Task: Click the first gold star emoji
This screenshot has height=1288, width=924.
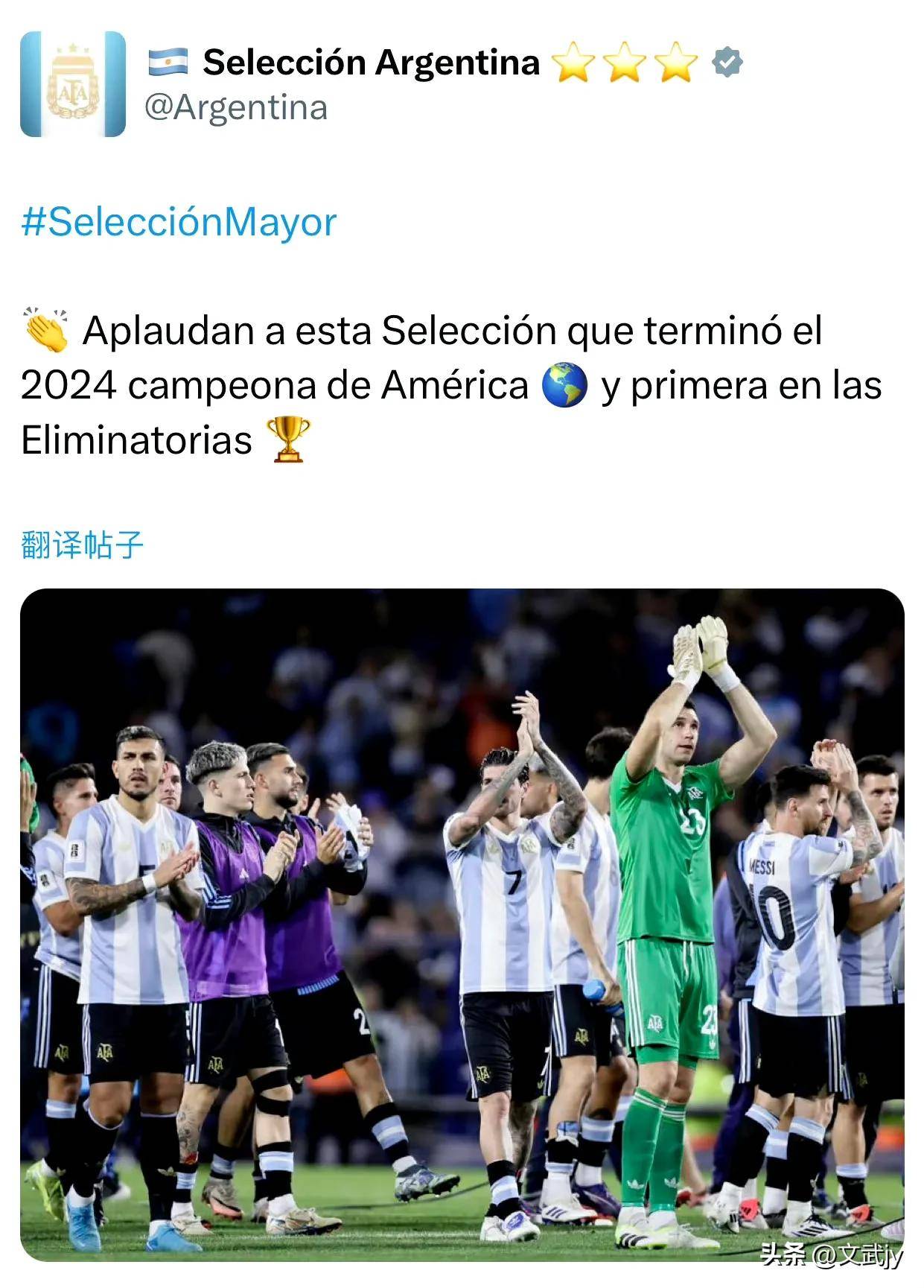Action: 573,62
